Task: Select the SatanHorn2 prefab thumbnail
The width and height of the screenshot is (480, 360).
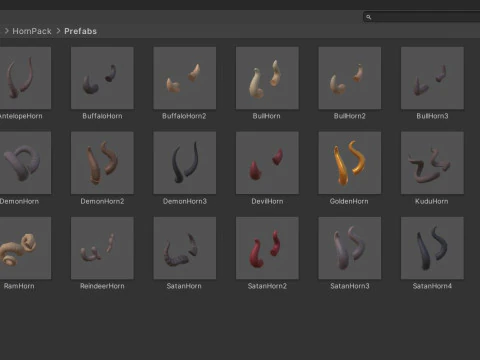Action: point(267,248)
